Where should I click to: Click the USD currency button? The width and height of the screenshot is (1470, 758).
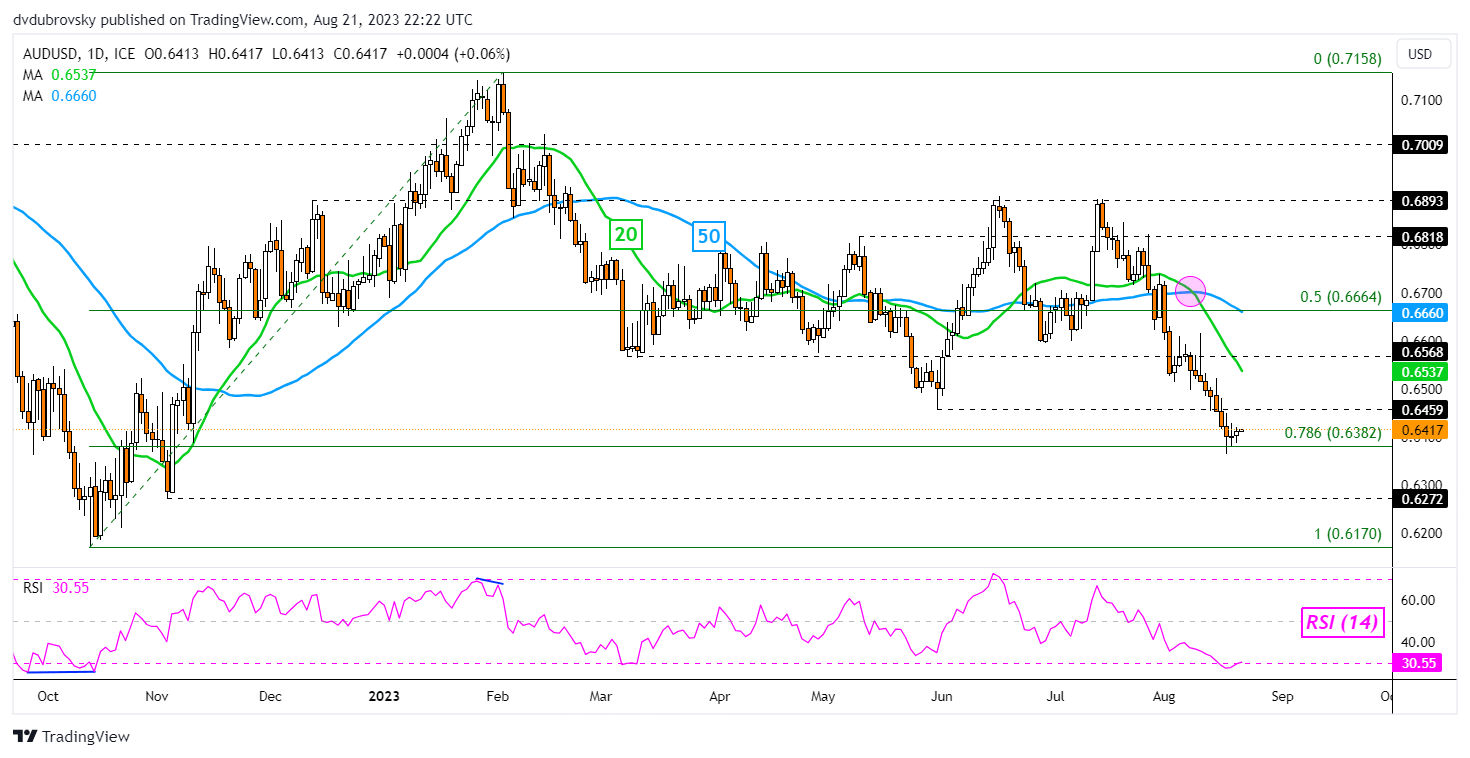point(1421,53)
